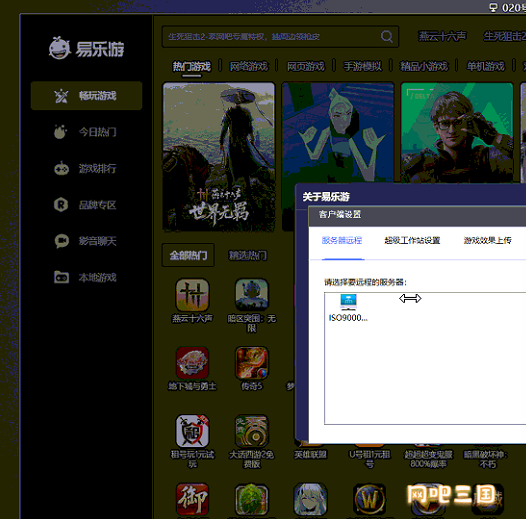Click the 请选择要远程的服务器 label

click(x=365, y=282)
